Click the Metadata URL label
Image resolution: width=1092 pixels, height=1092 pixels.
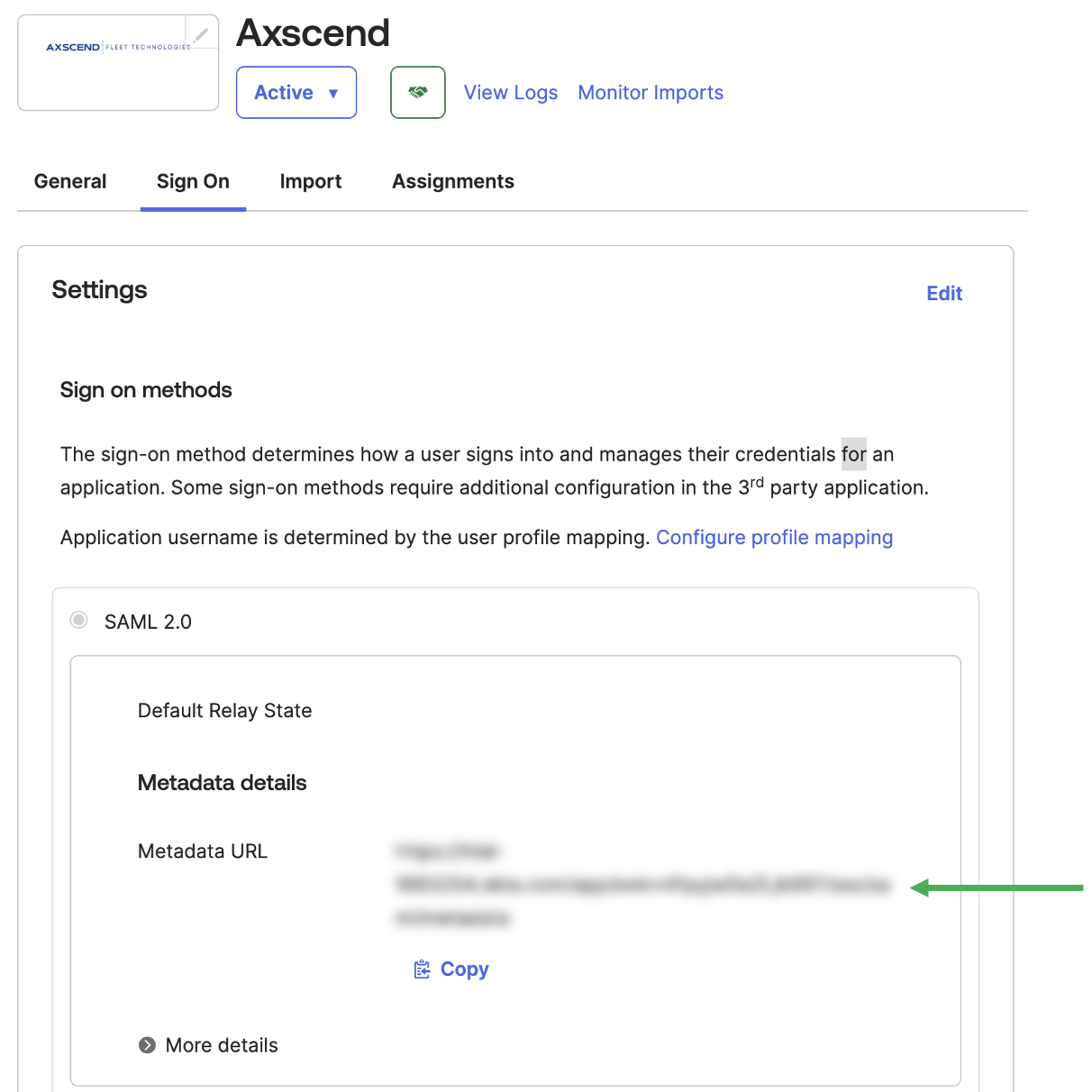[203, 851]
